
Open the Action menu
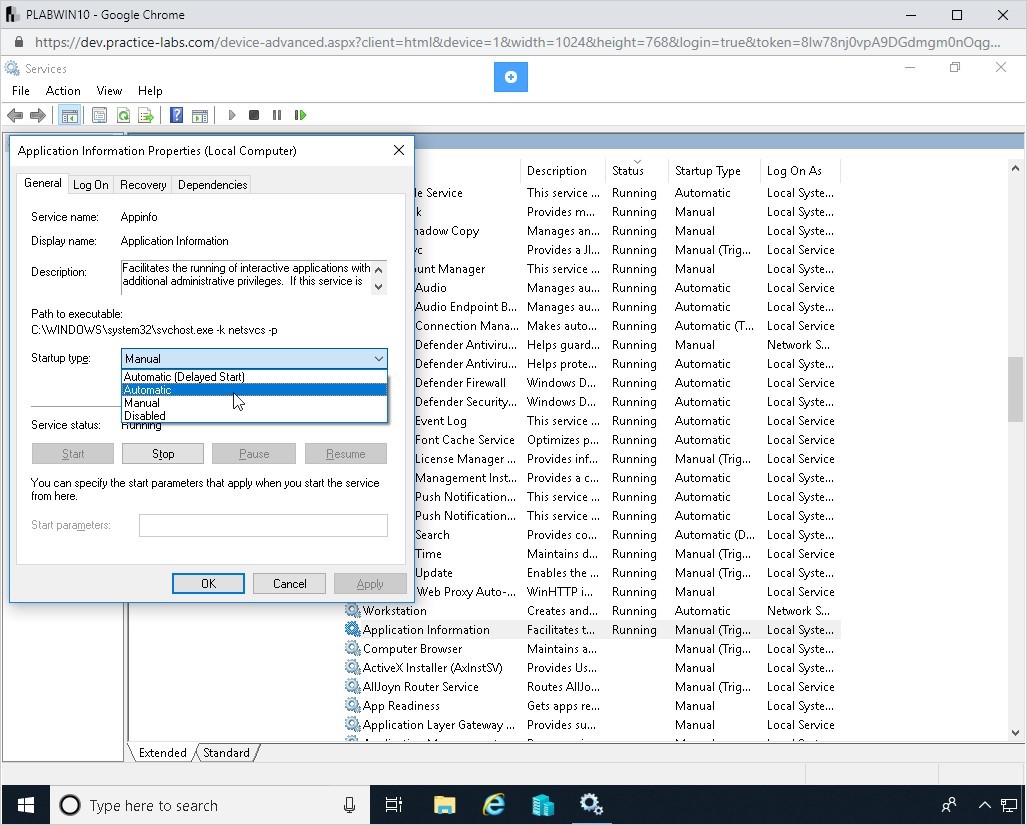click(x=63, y=91)
